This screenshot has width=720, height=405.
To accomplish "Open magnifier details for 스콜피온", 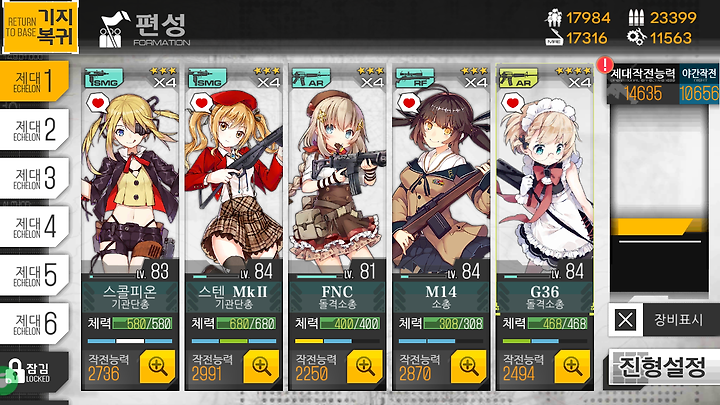I will click(158, 366).
